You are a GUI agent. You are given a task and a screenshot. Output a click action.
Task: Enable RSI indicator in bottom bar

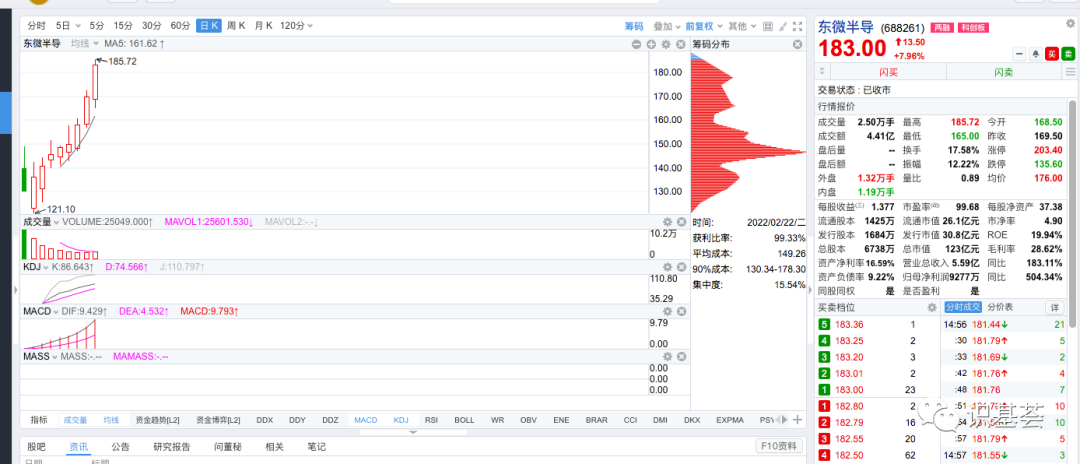(x=431, y=419)
